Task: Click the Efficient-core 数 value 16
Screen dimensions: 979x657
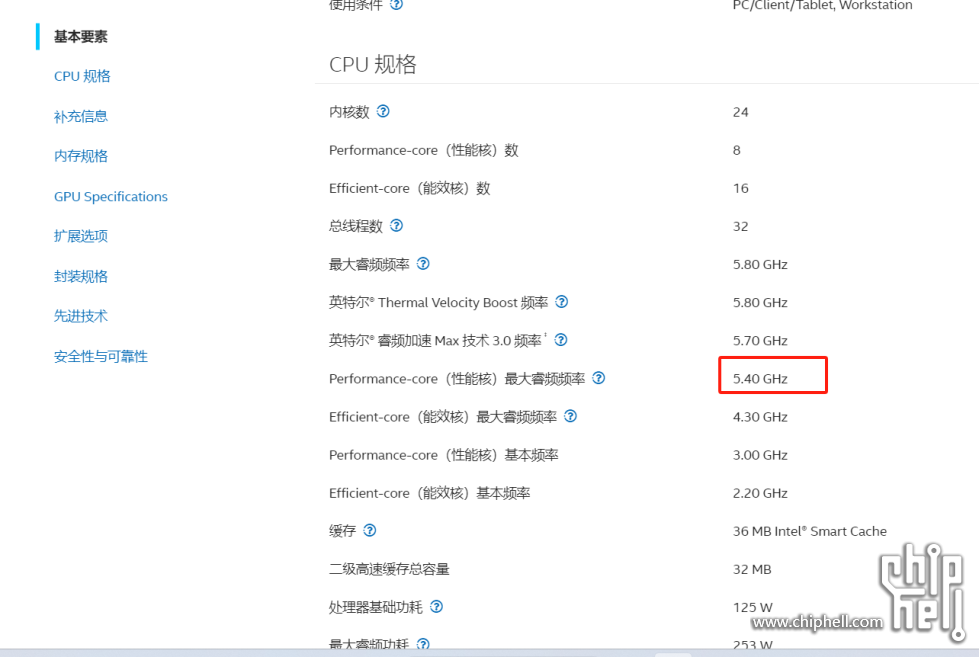Action: [740, 189]
